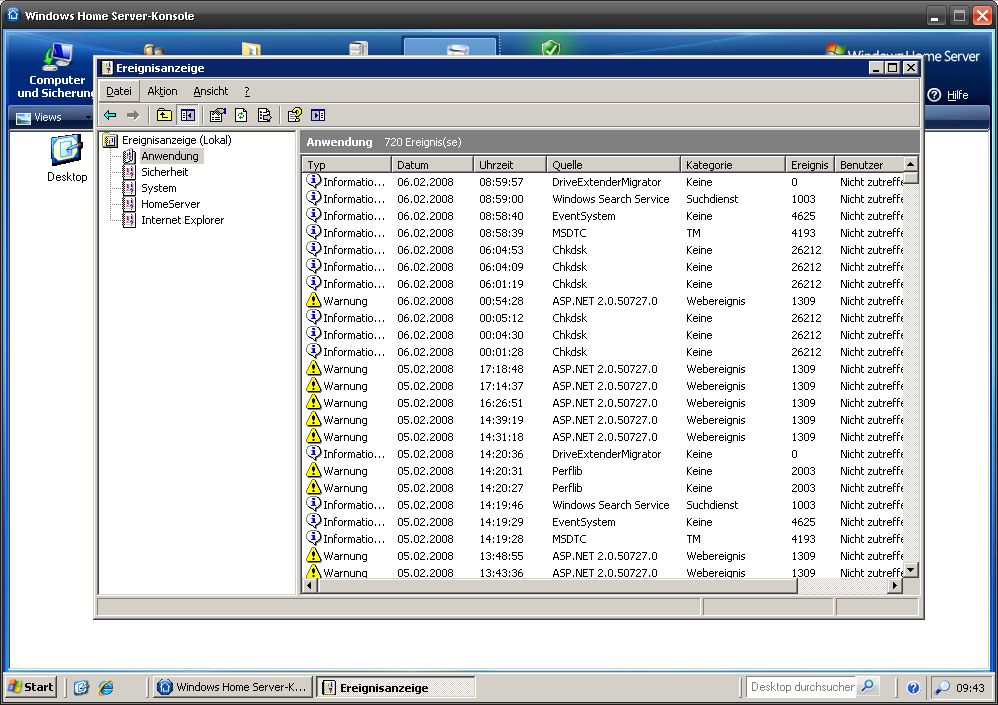Click the grey forward arrow toolbar icon
This screenshot has height=705, width=998.
pyautogui.click(x=132, y=115)
